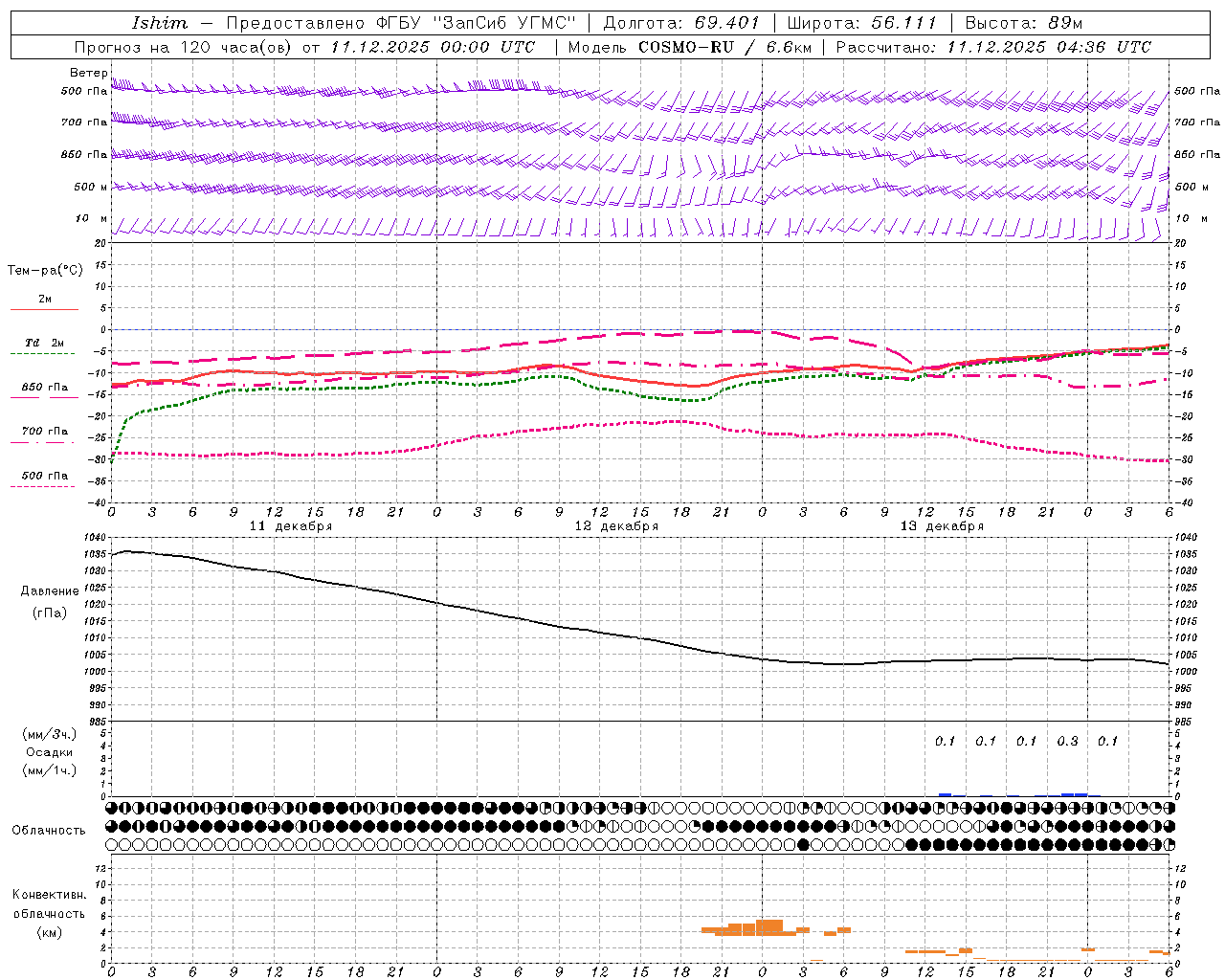Image resolution: width=1225 pixels, height=980 pixels.
Task: Click the pink dotted line under "500 гПа" legend
Action: coord(42,486)
